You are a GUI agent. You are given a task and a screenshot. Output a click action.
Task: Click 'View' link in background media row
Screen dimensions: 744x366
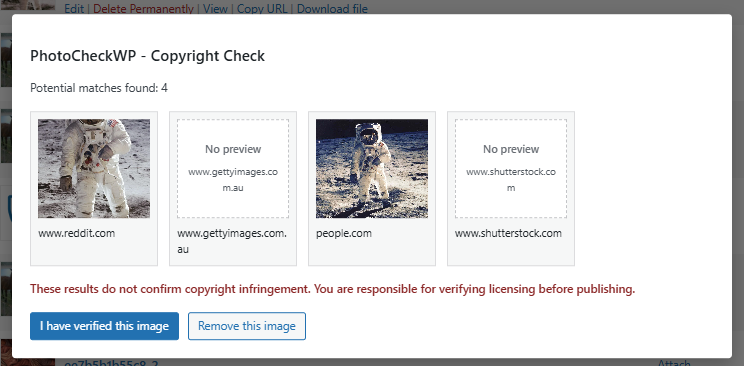tap(215, 9)
